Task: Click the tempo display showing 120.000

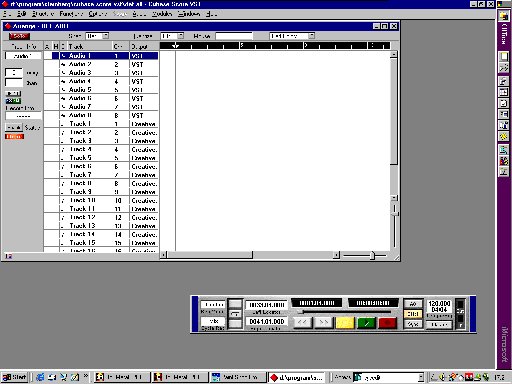Action: [x=439, y=304]
